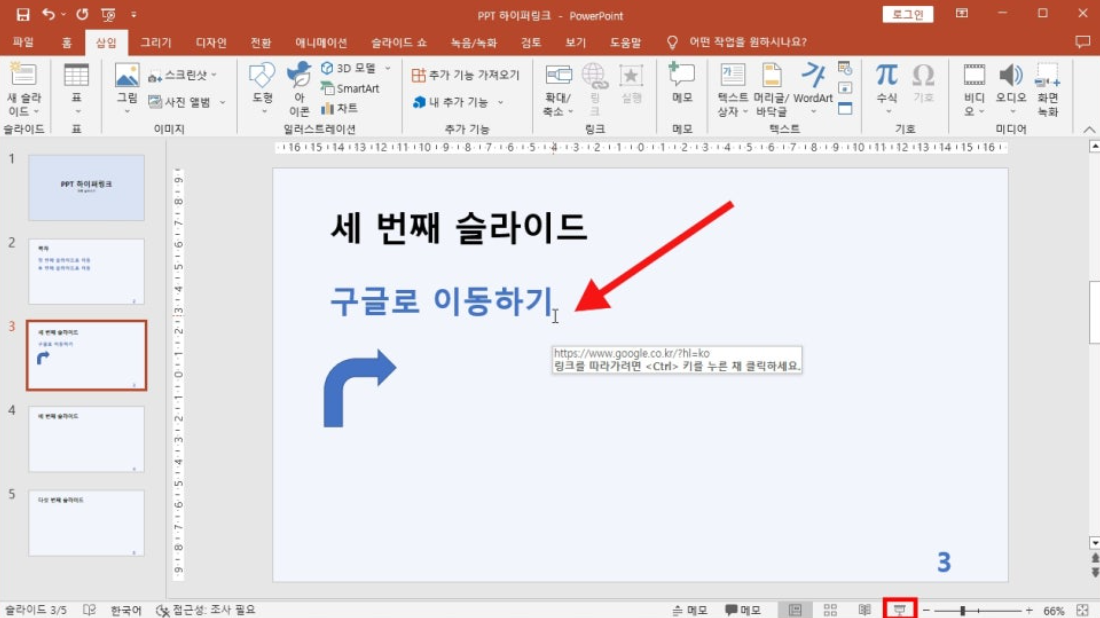Start the slideshow from the status bar
Screen dimensions: 1100x618
tap(900, 609)
